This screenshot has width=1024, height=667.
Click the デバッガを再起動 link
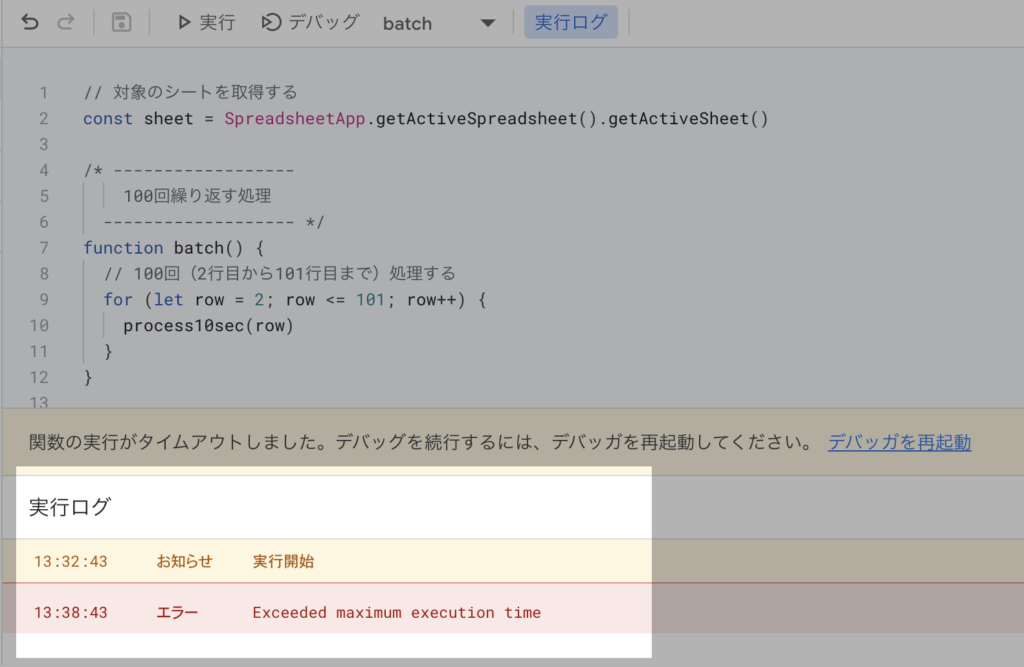point(899,442)
